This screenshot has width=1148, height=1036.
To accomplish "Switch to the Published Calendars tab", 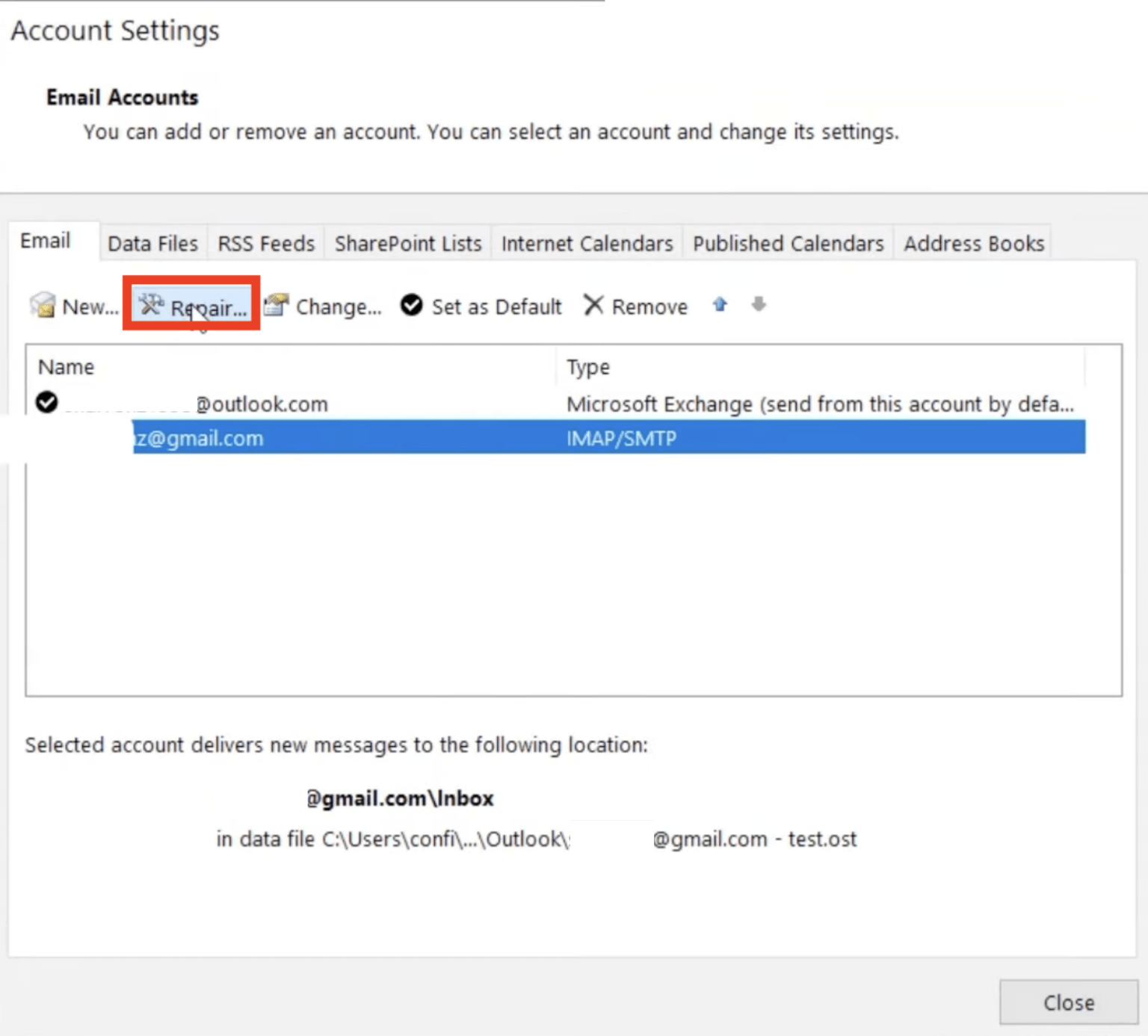I will point(787,243).
